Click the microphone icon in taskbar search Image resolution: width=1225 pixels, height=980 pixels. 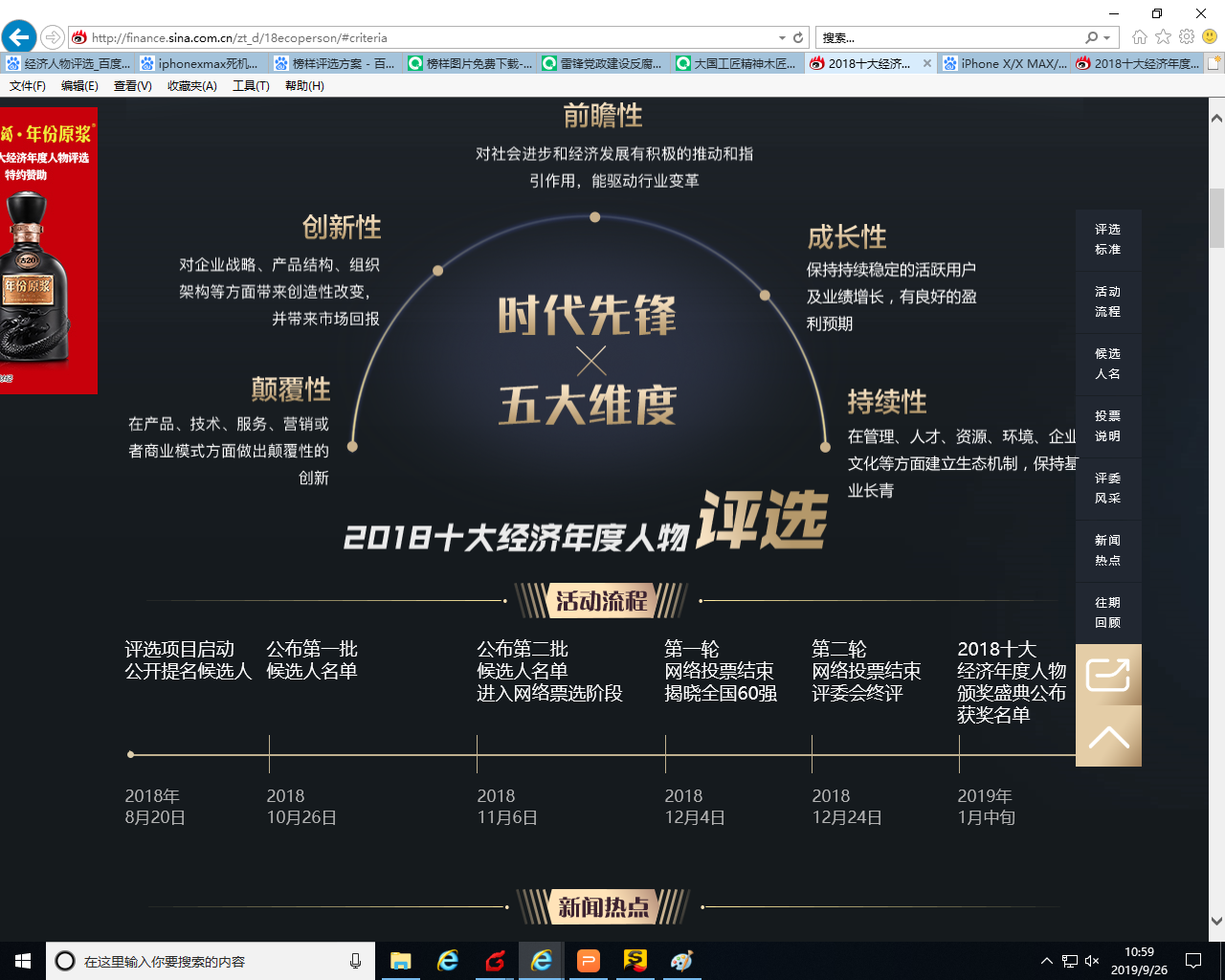coord(355,961)
